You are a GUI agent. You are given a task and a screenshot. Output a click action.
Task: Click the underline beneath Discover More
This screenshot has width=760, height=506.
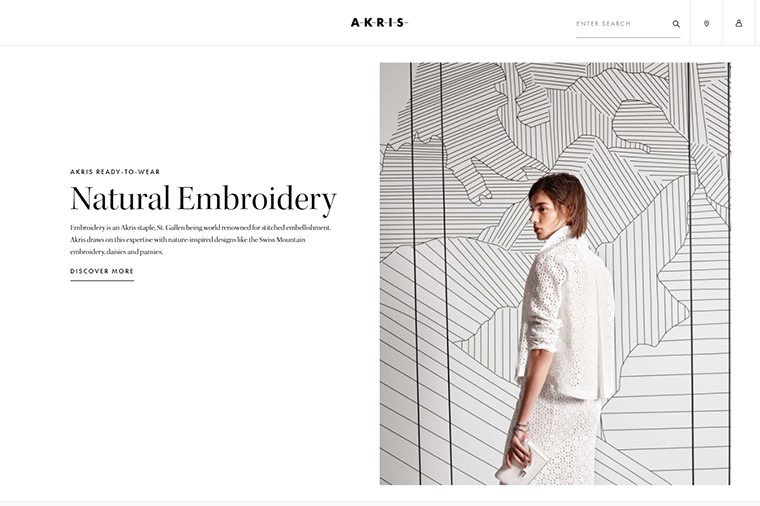[x=102, y=280]
